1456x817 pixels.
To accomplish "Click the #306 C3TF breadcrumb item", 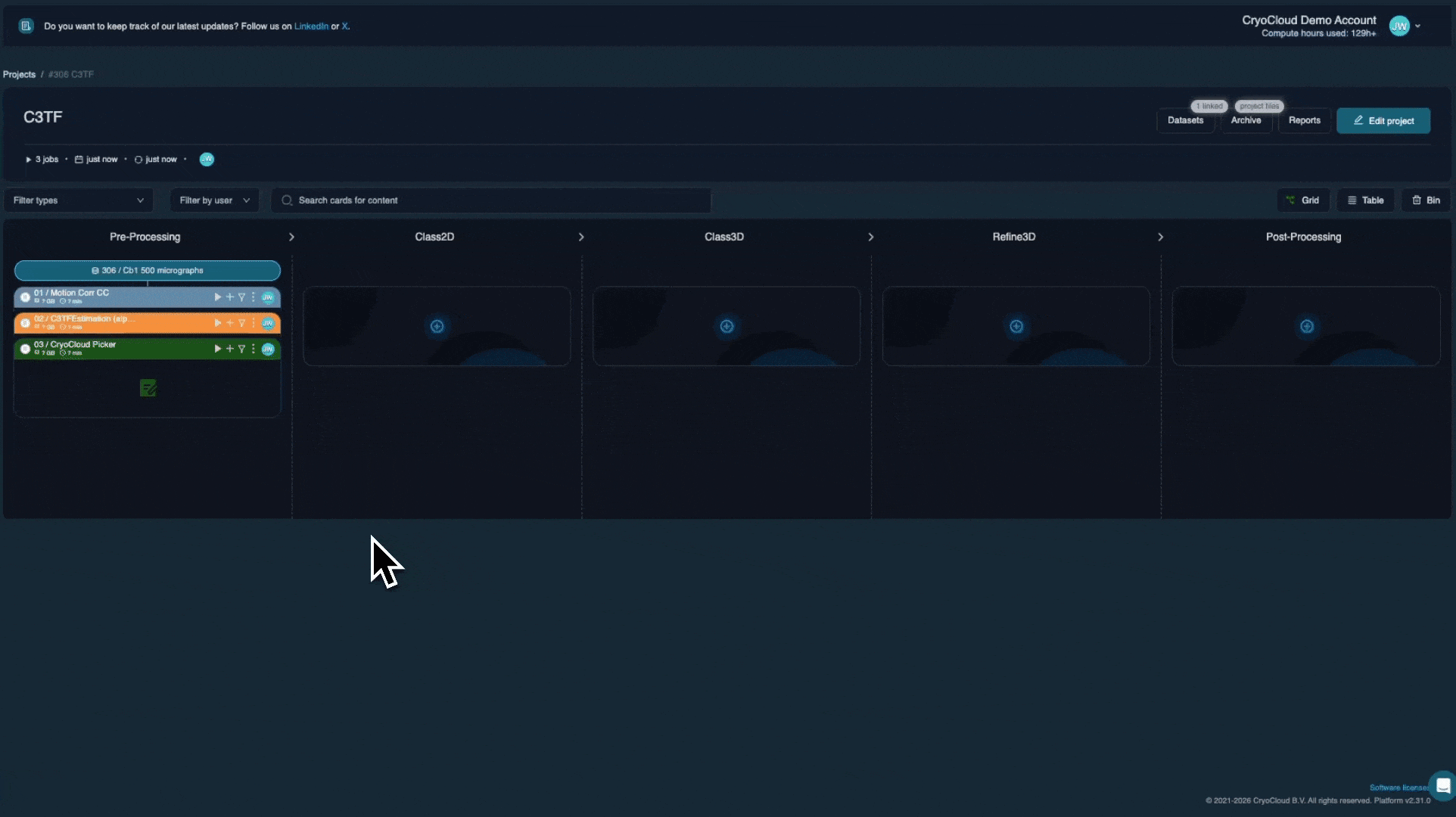I will click(x=71, y=74).
